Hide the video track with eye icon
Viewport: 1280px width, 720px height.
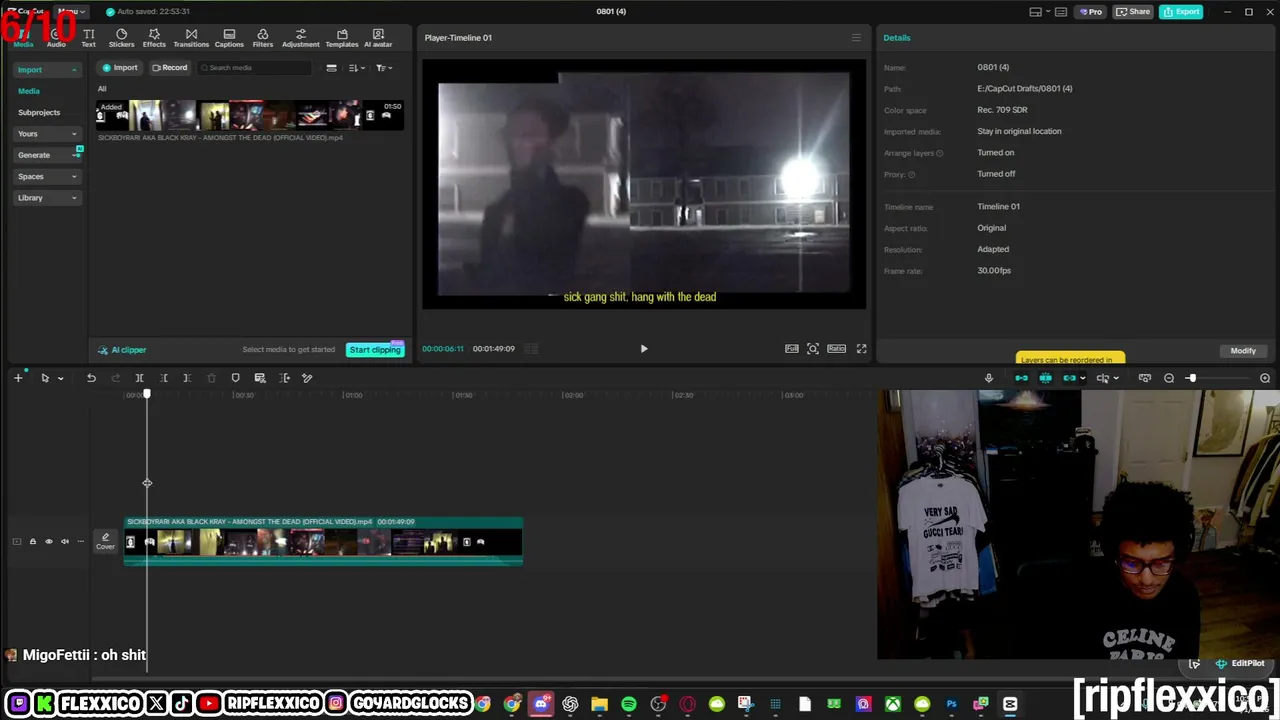48,542
